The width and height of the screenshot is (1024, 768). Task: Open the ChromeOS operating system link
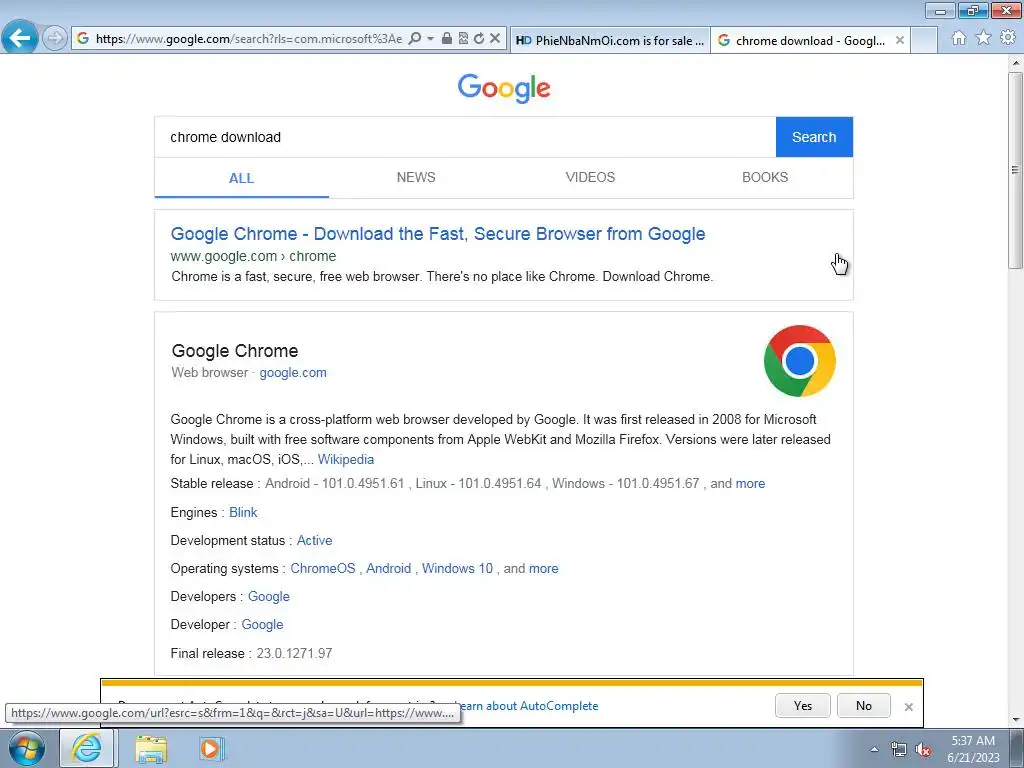pos(323,569)
